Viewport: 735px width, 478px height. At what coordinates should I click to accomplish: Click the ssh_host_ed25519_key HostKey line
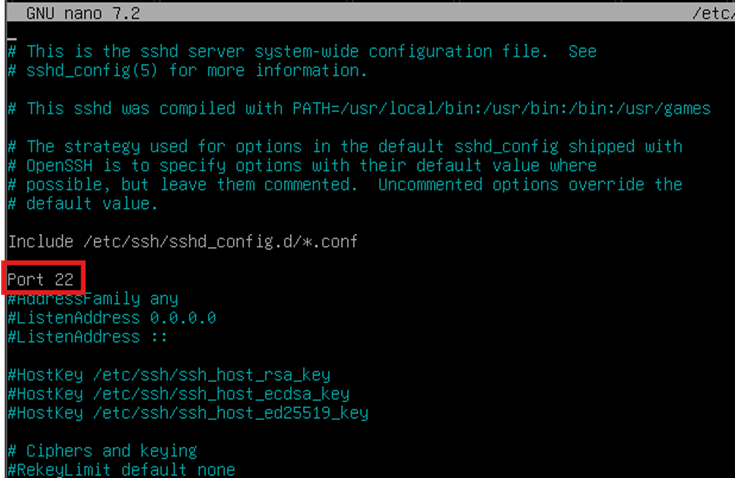point(187,413)
